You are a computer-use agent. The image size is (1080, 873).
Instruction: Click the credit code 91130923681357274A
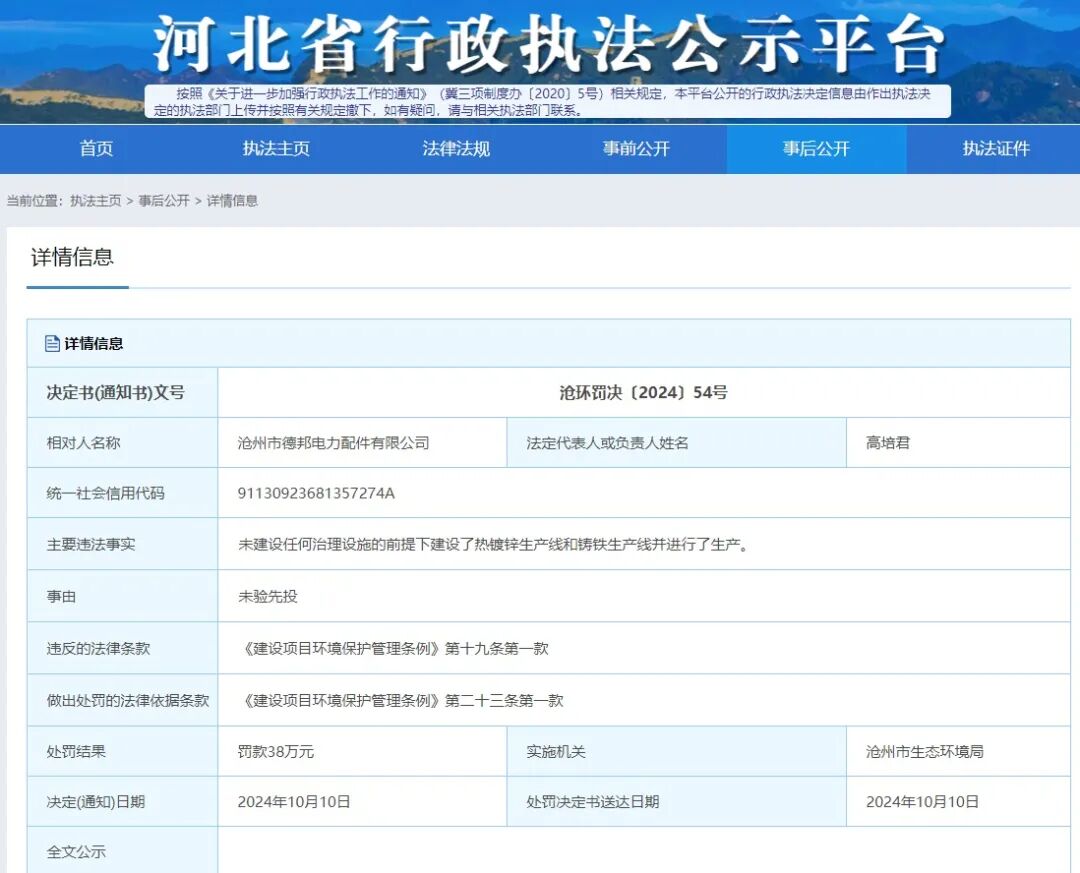[x=316, y=493]
